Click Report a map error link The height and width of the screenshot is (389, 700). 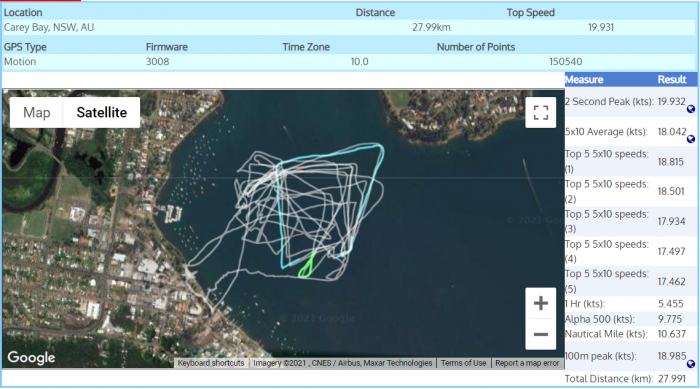click(527, 363)
